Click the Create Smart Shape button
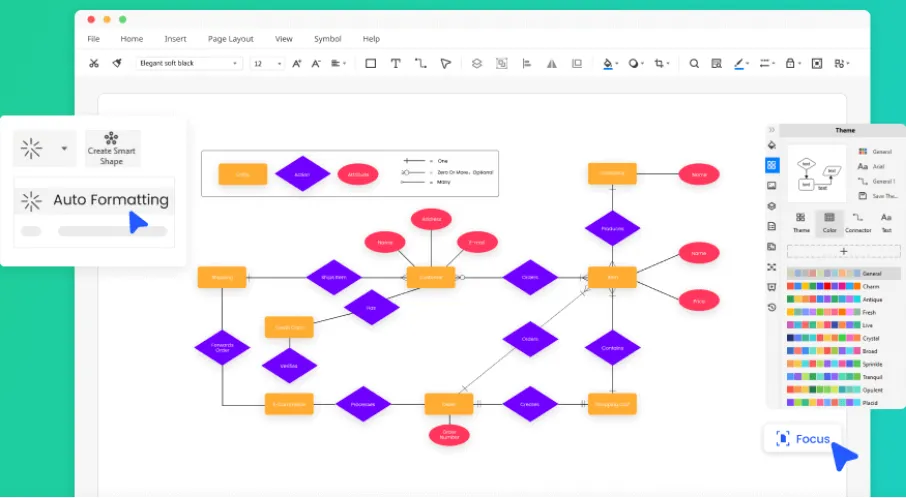The width and height of the screenshot is (906, 498). point(112,147)
